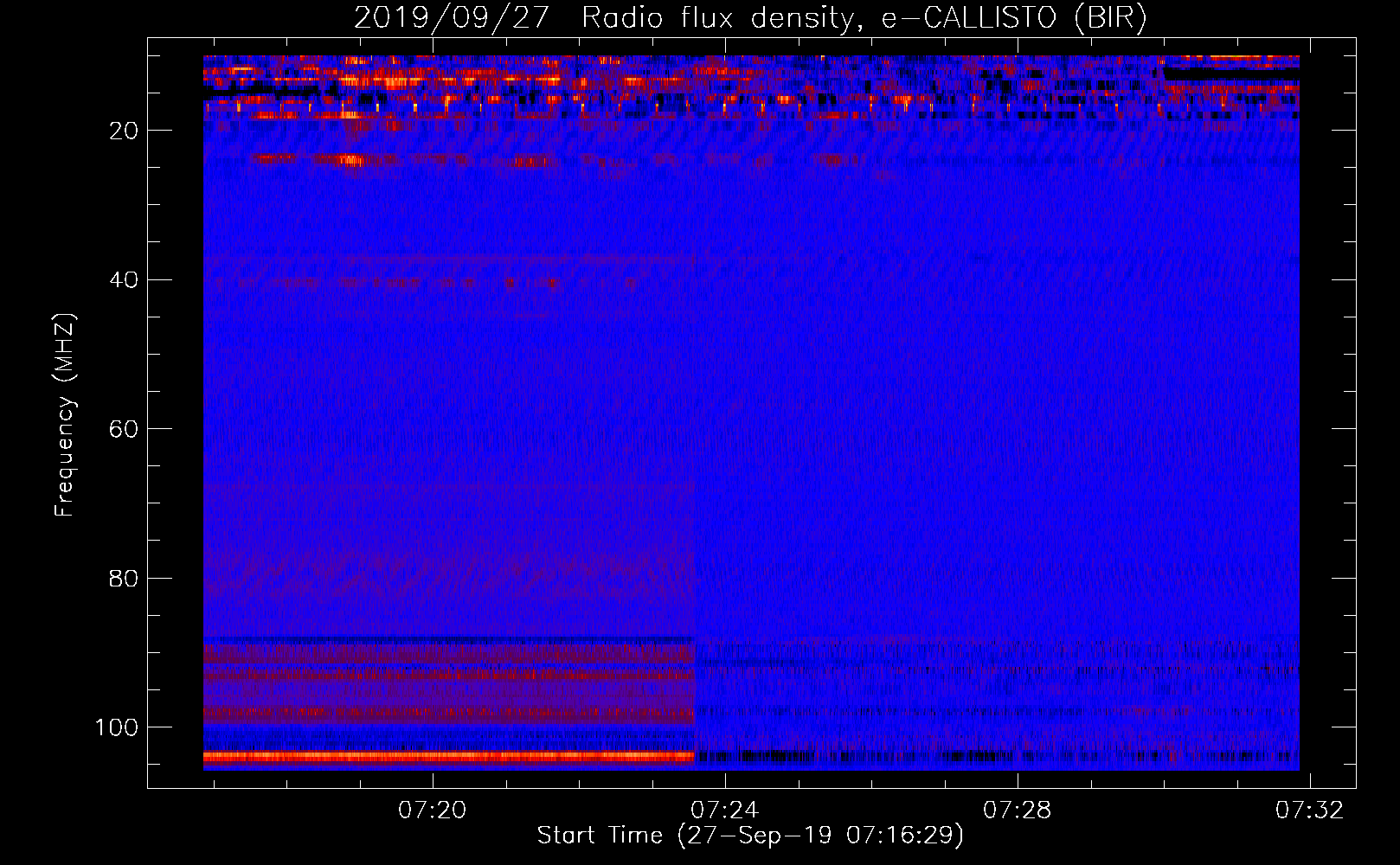Select the 40 MHz frequency tick label
This screenshot has height=865, width=1400.
pos(124,280)
